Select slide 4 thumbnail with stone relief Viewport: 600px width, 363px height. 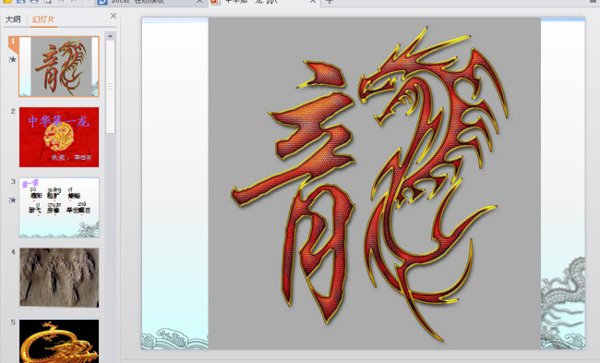pos(59,278)
